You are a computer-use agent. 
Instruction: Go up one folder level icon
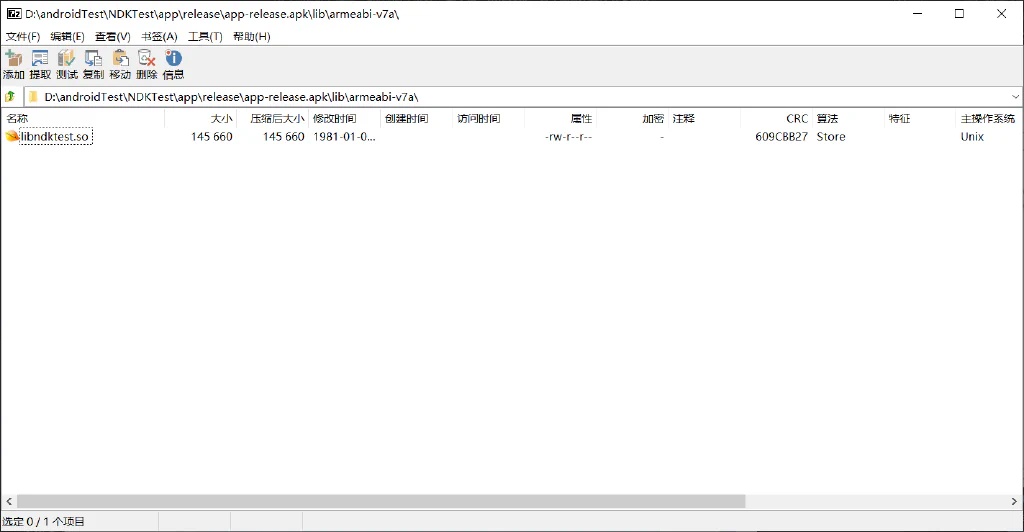(x=10, y=97)
